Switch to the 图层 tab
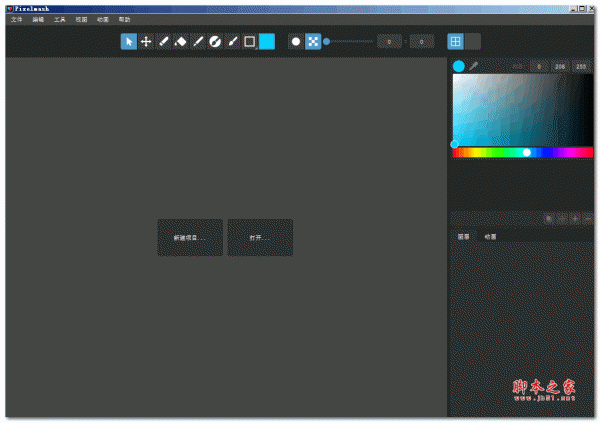600x423 pixels. point(464,237)
